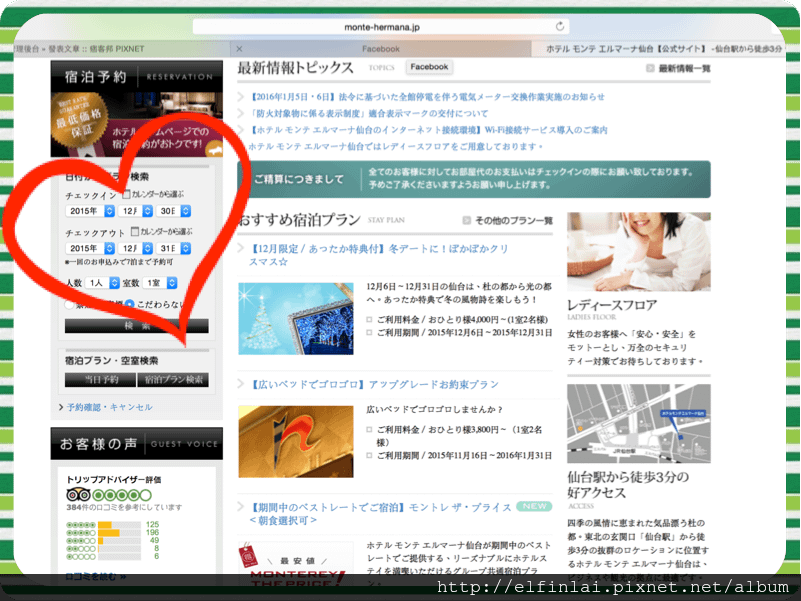This screenshot has height=601, width=801.
Task: Open 人数 1人 guest count dropdown
Action: 103,283
